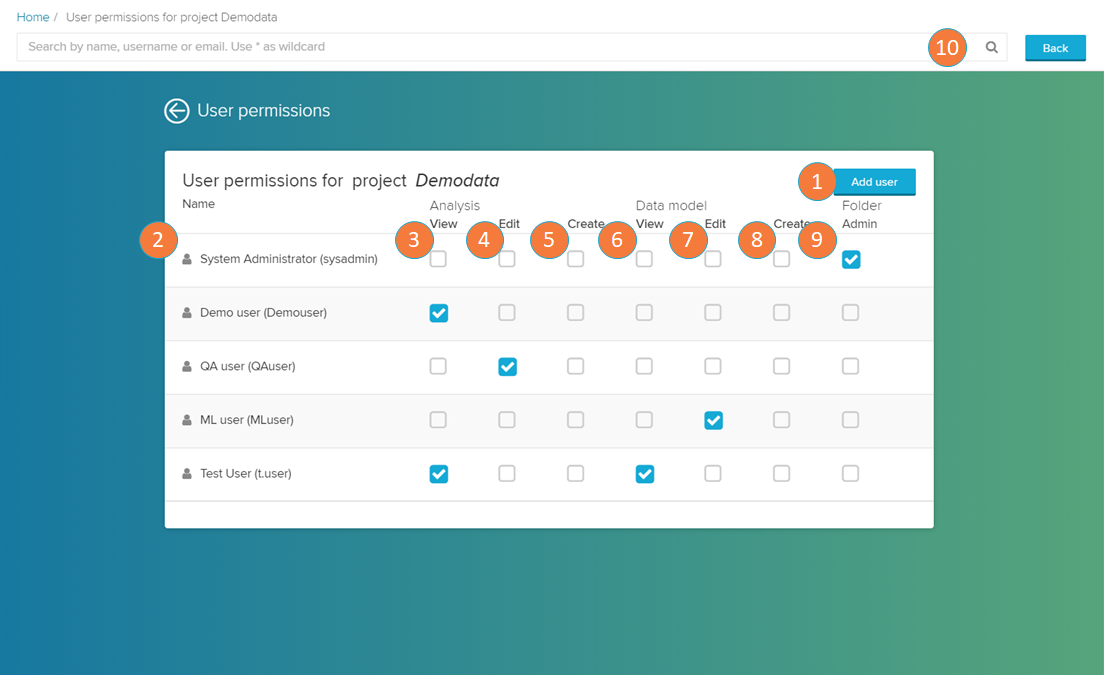Click the back arrow circle icon
This screenshot has height=675, width=1104.
pos(177,111)
